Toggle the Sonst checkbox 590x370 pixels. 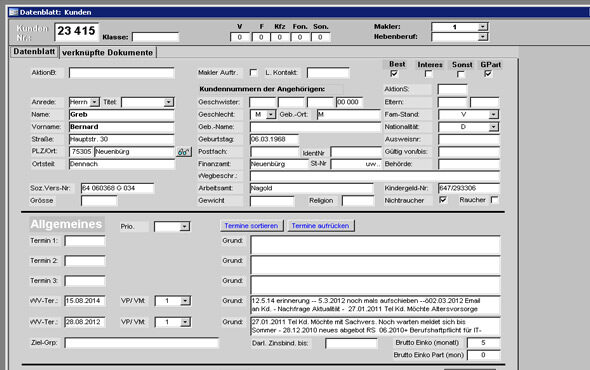click(x=461, y=74)
